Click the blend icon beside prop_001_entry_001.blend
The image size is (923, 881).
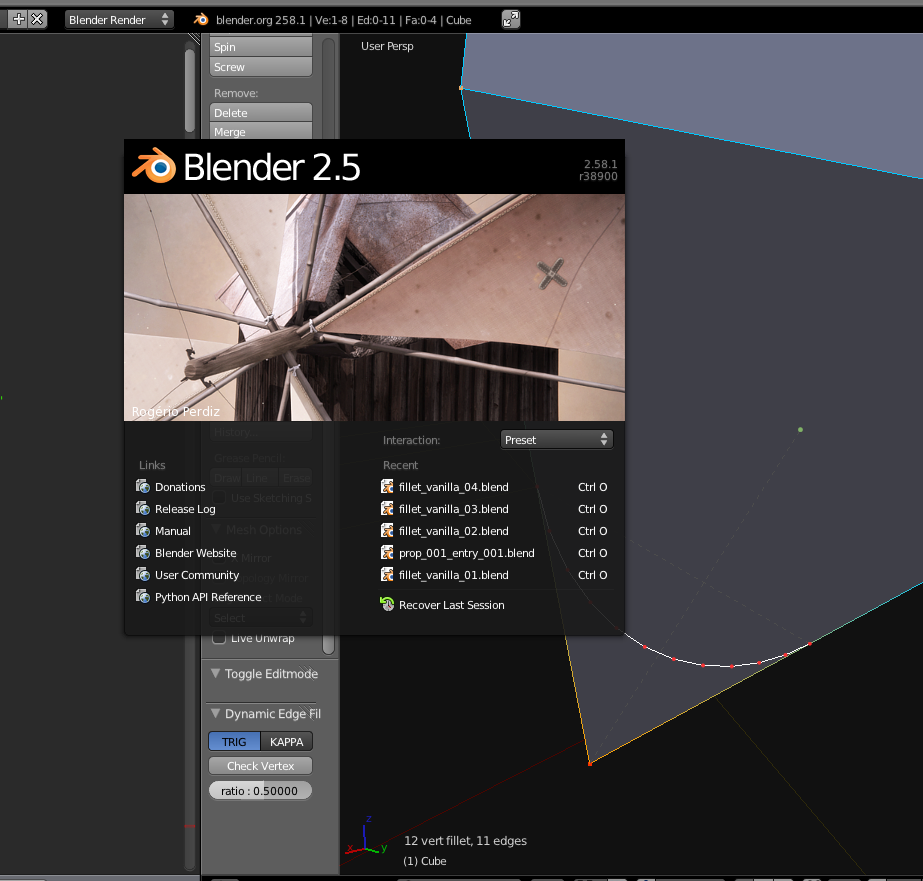(x=387, y=553)
